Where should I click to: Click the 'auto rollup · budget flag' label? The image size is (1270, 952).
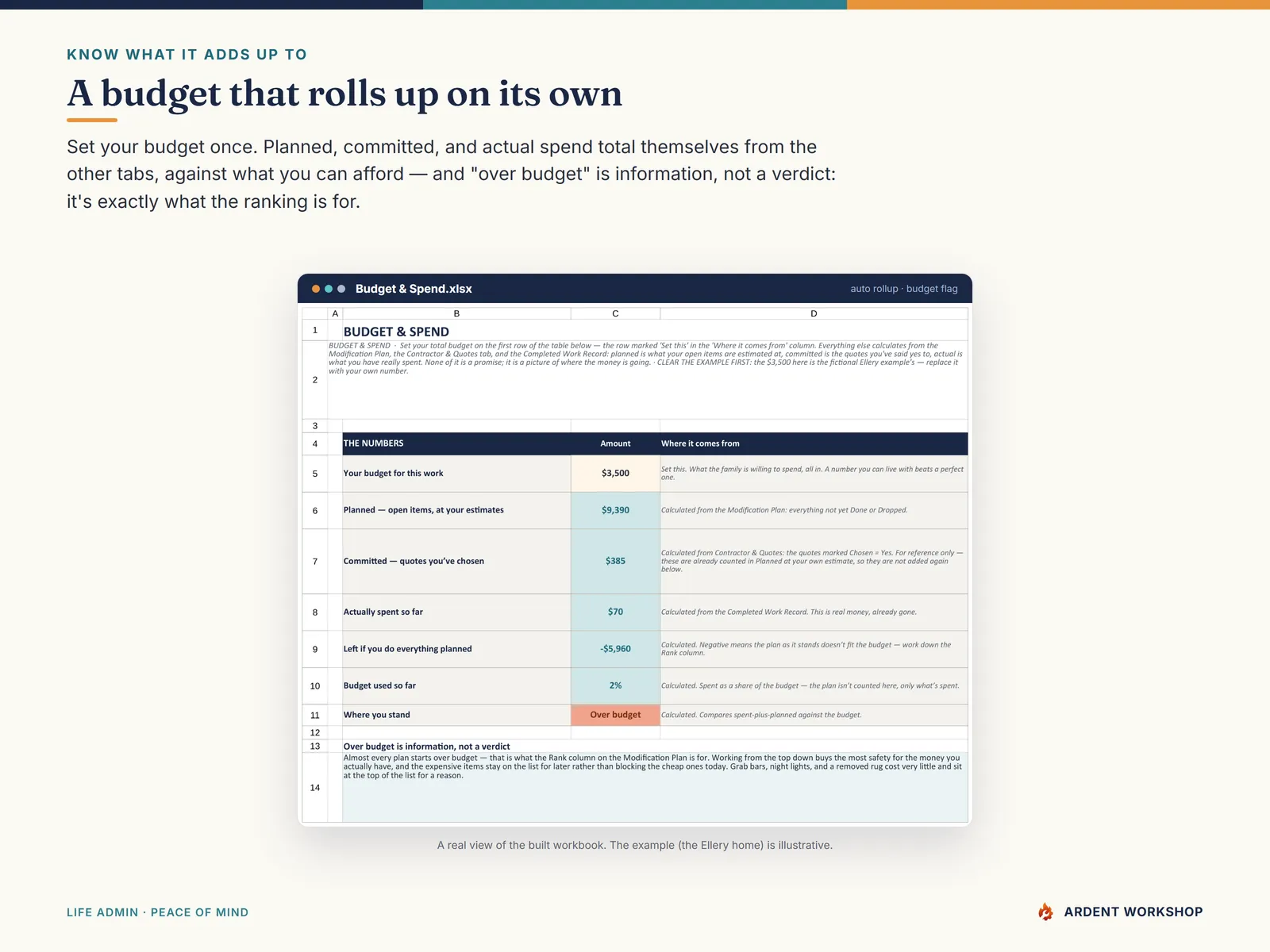[x=904, y=289]
